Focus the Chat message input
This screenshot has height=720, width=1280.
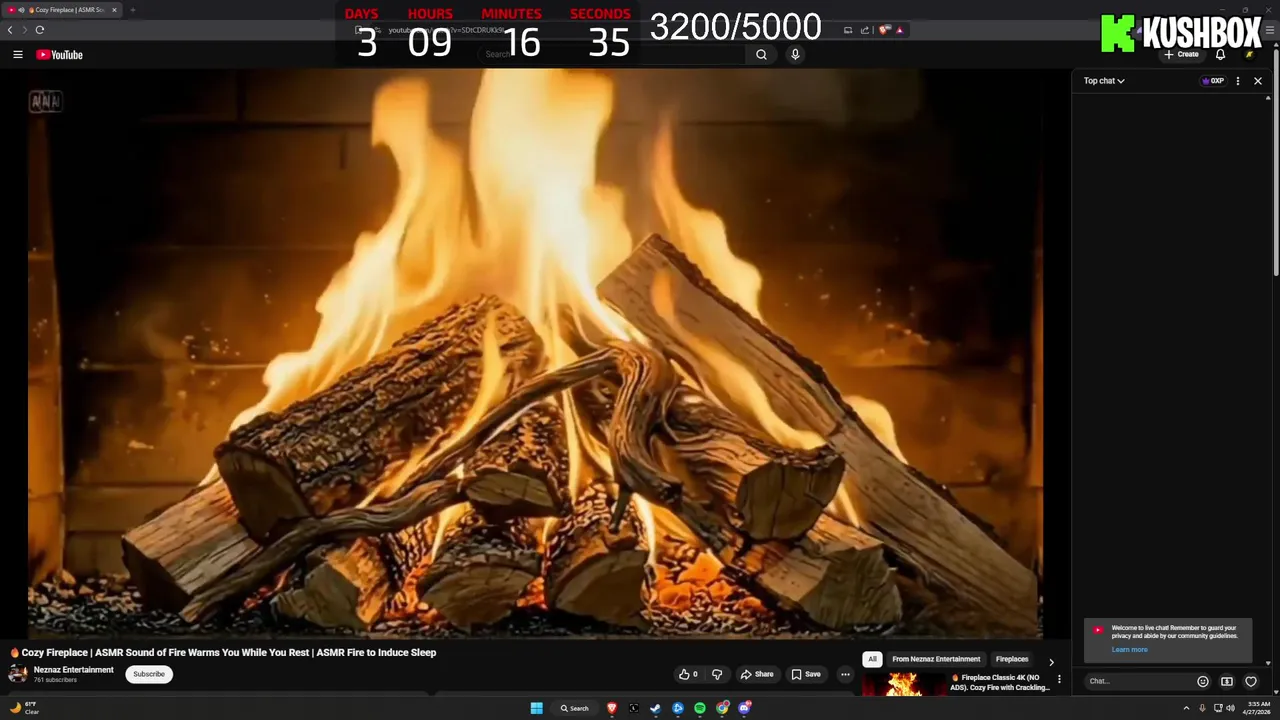[1138, 681]
